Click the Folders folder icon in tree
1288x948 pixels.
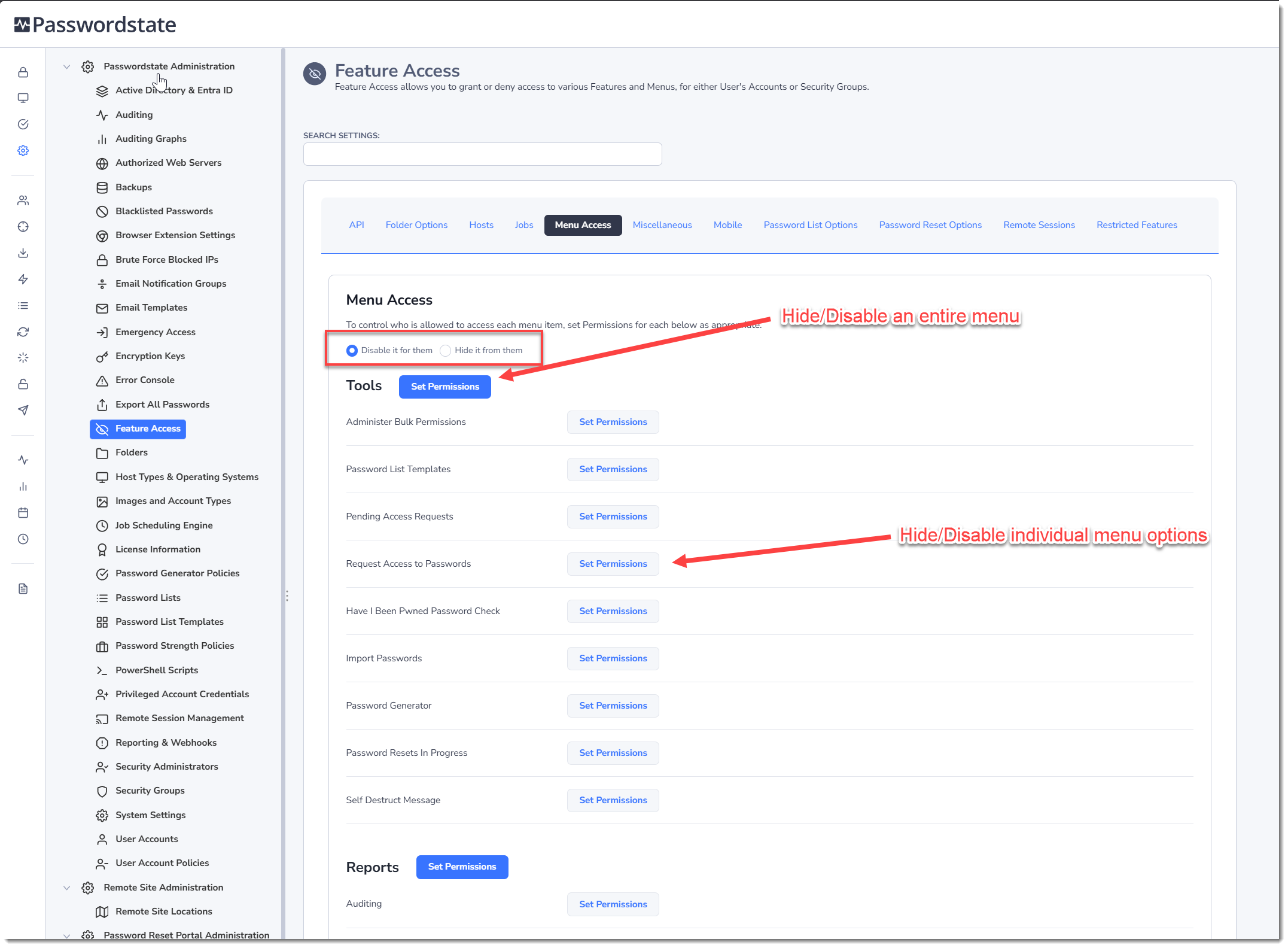(x=102, y=453)
